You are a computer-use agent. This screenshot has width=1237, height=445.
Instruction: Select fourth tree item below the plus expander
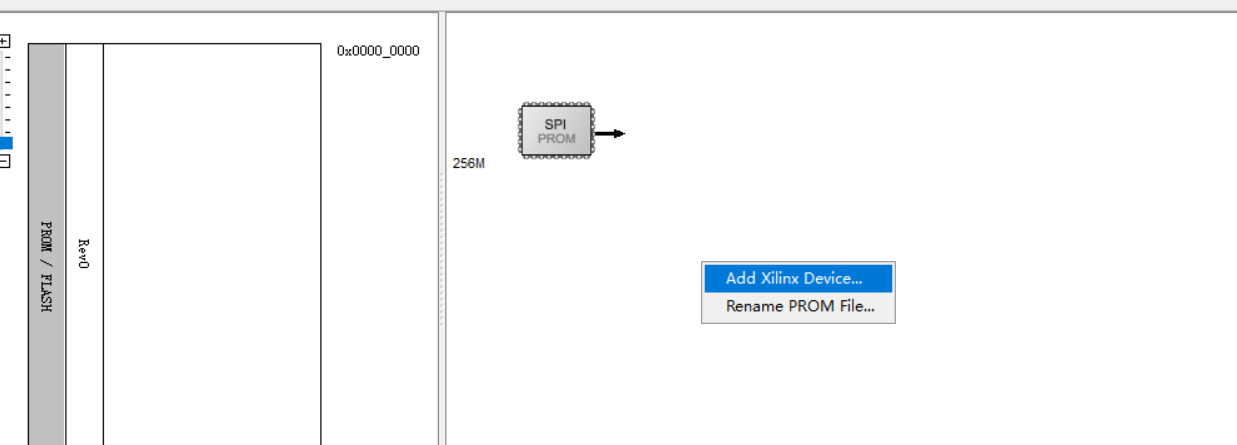(x=7, y=94)
